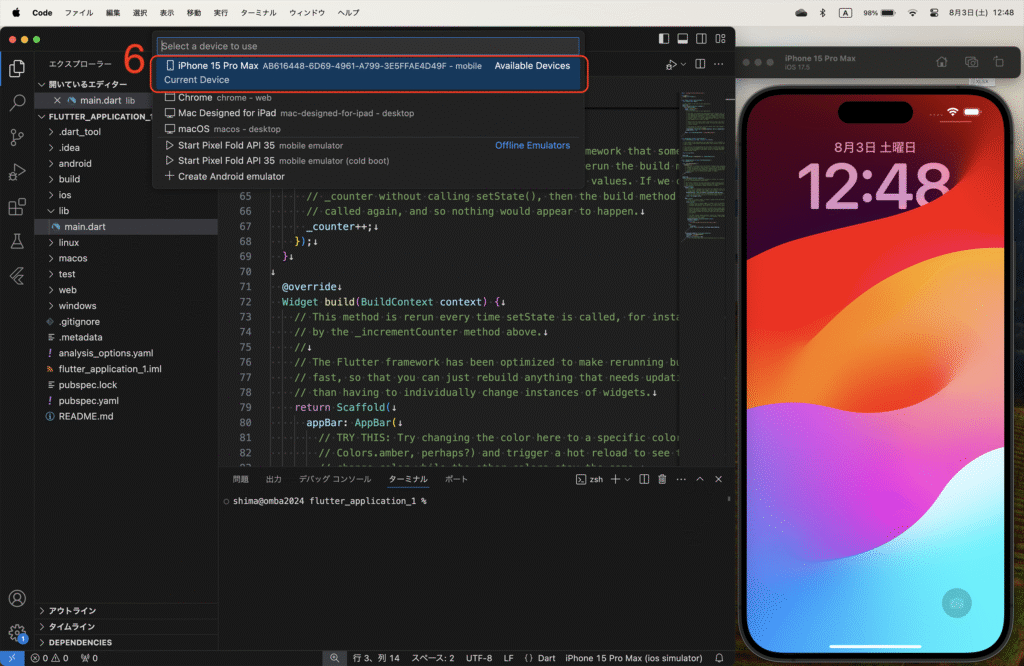This screenshot has height=666, width=1024.
Task: Open the Testing flask view
Action: [18, 241]
